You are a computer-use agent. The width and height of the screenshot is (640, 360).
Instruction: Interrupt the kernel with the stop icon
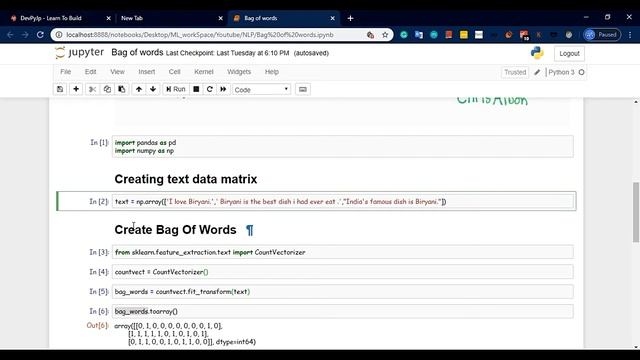[x=196, y=89]
